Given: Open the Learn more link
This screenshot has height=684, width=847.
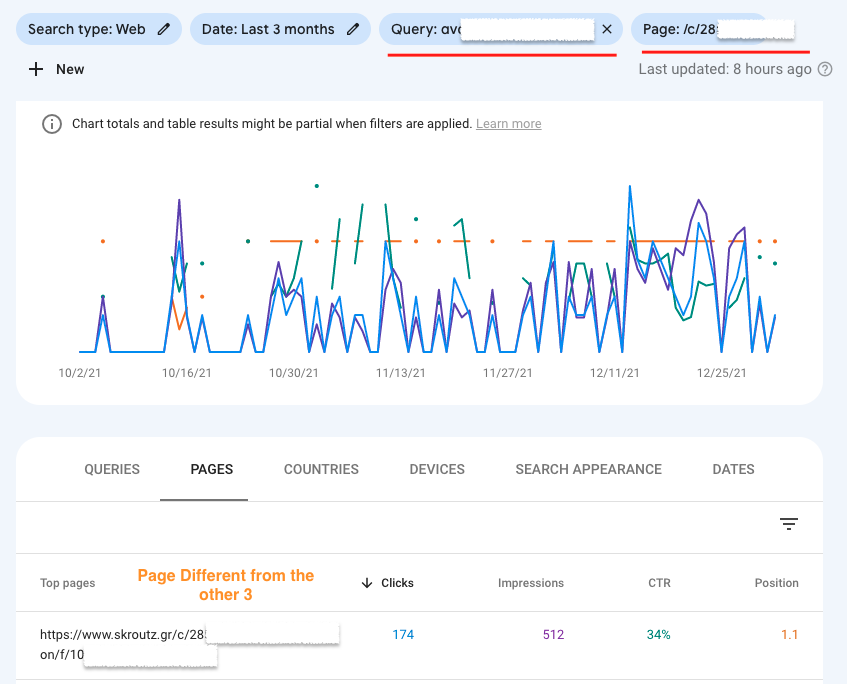Looking at the screenshot, I should [x=508, y=124].
